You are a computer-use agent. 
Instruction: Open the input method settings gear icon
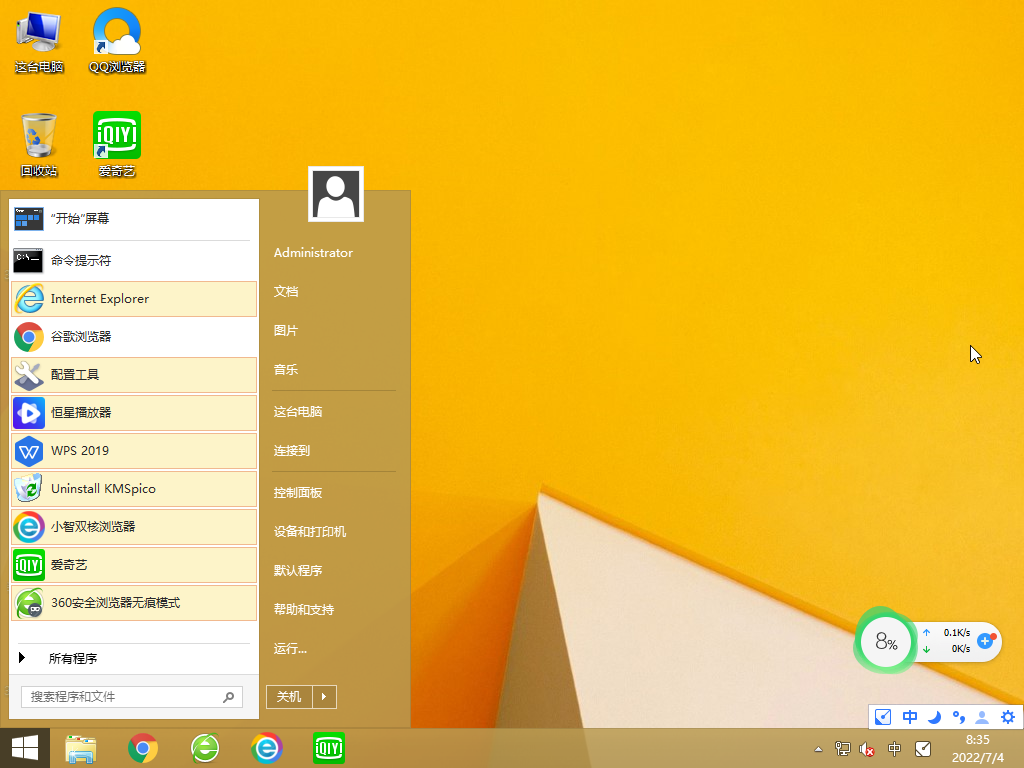[x=1008, y=717]
